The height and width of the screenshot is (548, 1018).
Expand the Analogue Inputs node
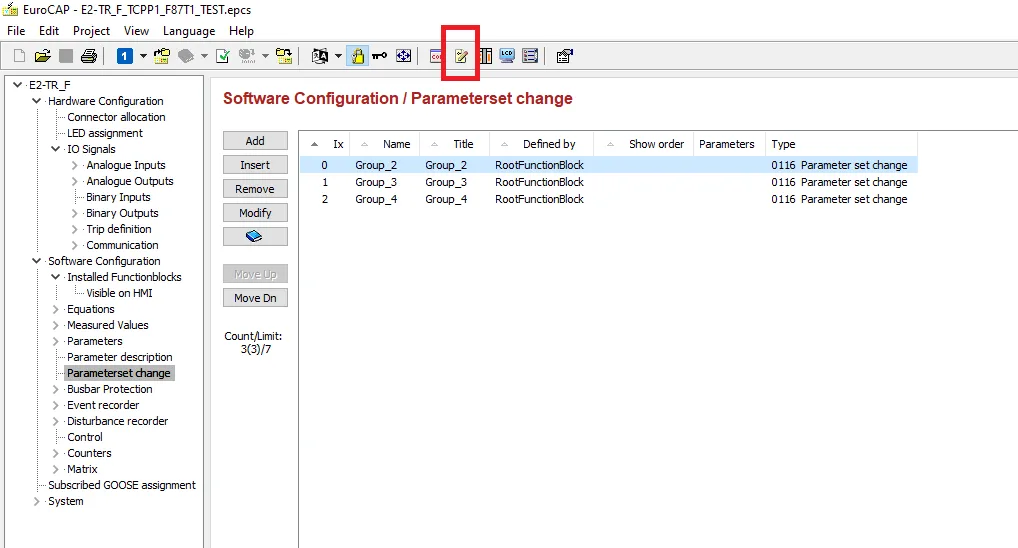[x=75, y=165]
